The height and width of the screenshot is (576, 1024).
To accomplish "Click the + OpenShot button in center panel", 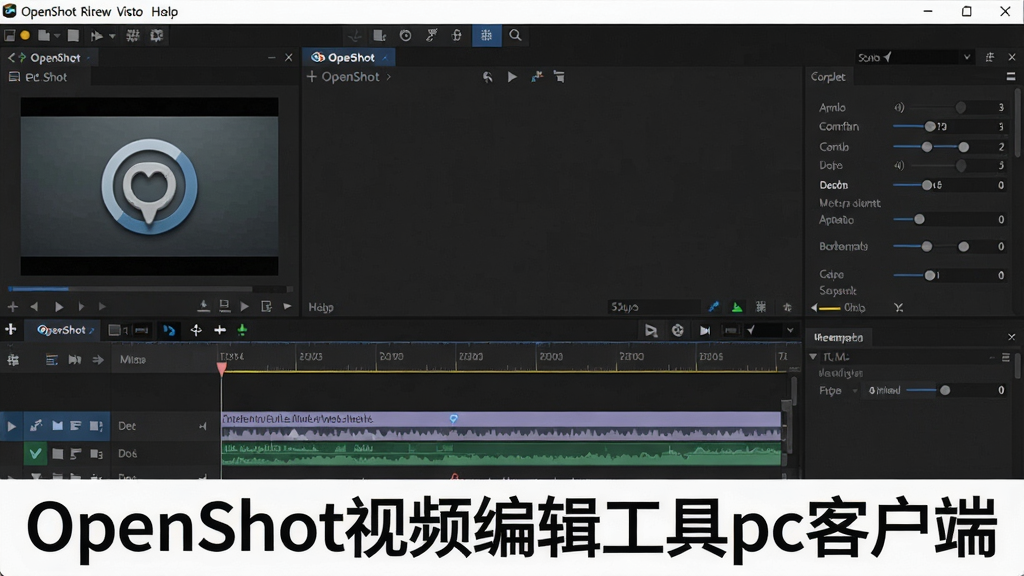I will [343, 77].
